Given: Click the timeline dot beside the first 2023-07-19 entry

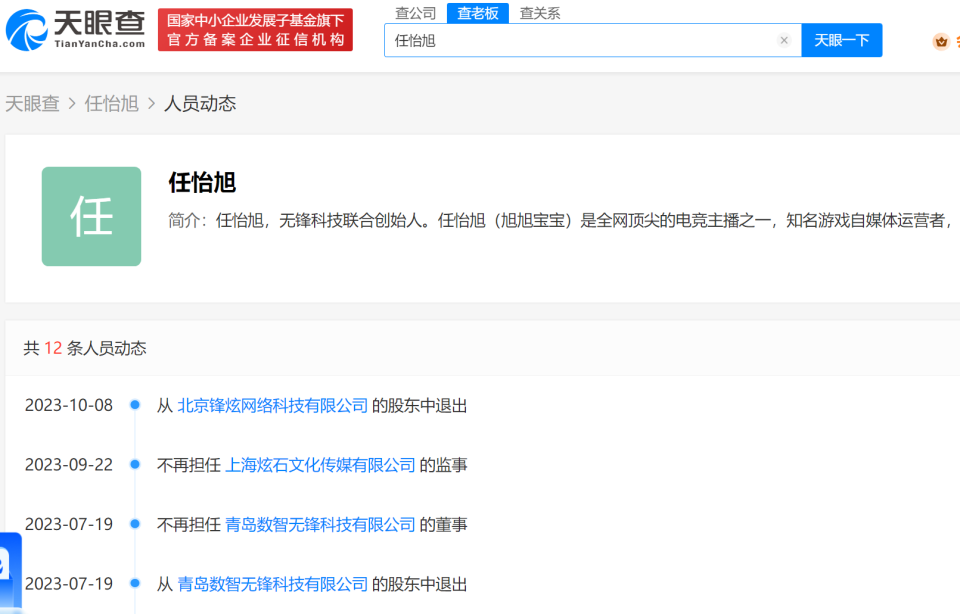Looking at the screenshot, I should point(135,523).
